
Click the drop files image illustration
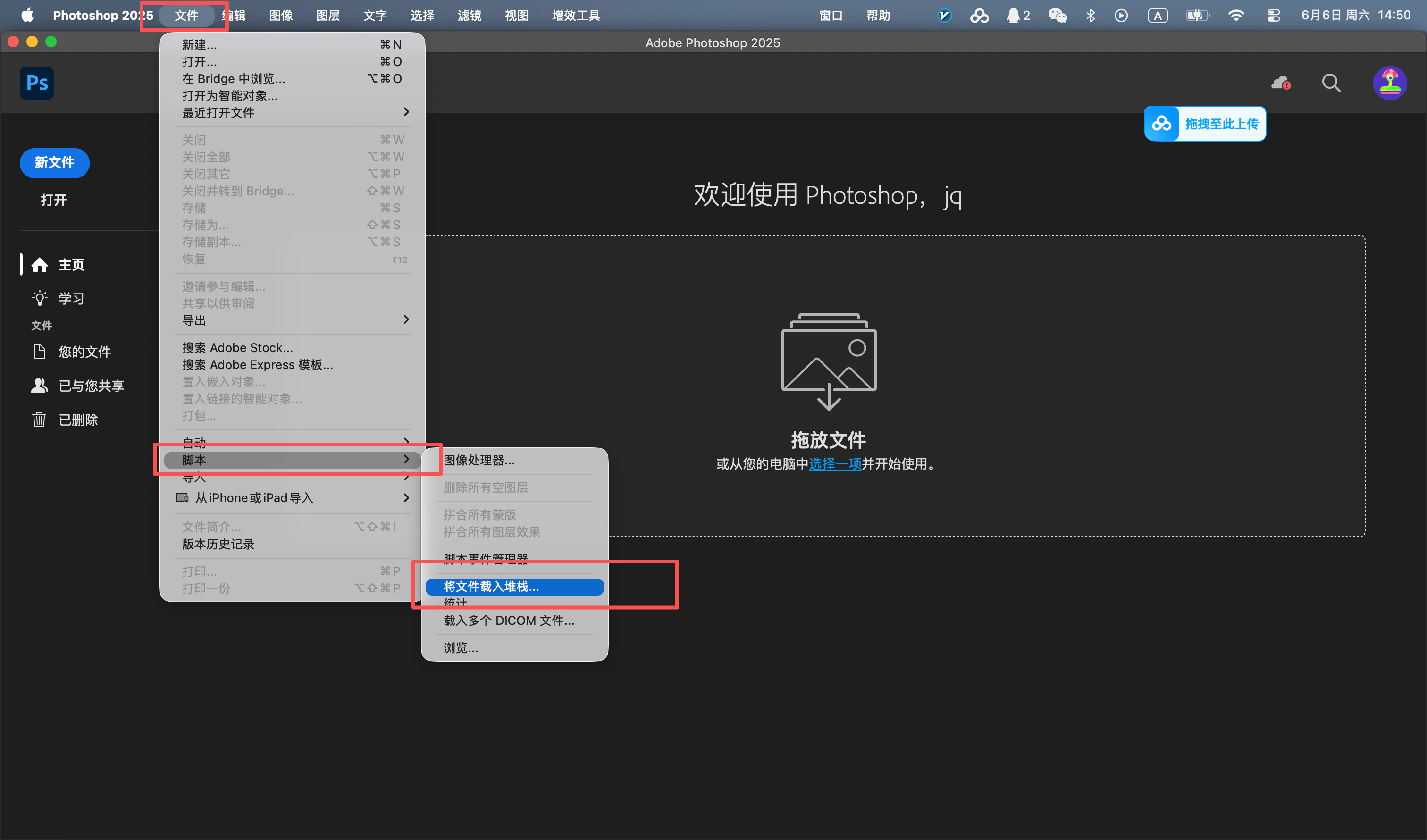(829, 361)
